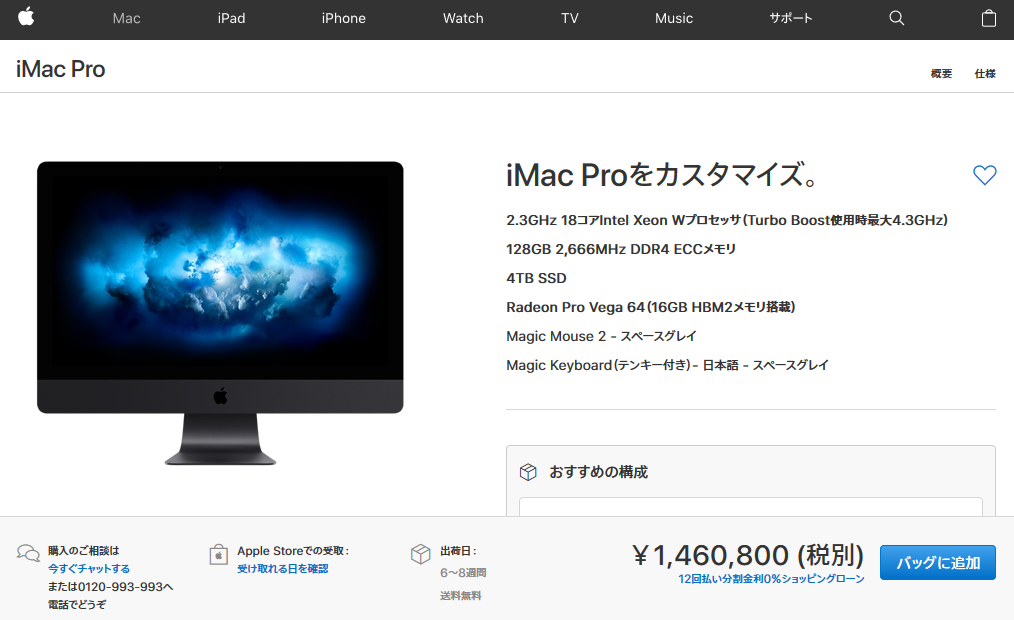Click the shipping box icon near 出荷日
The width and height of the screenshot is (1014, 620).
pyautogui.click(x=420, y=553)
